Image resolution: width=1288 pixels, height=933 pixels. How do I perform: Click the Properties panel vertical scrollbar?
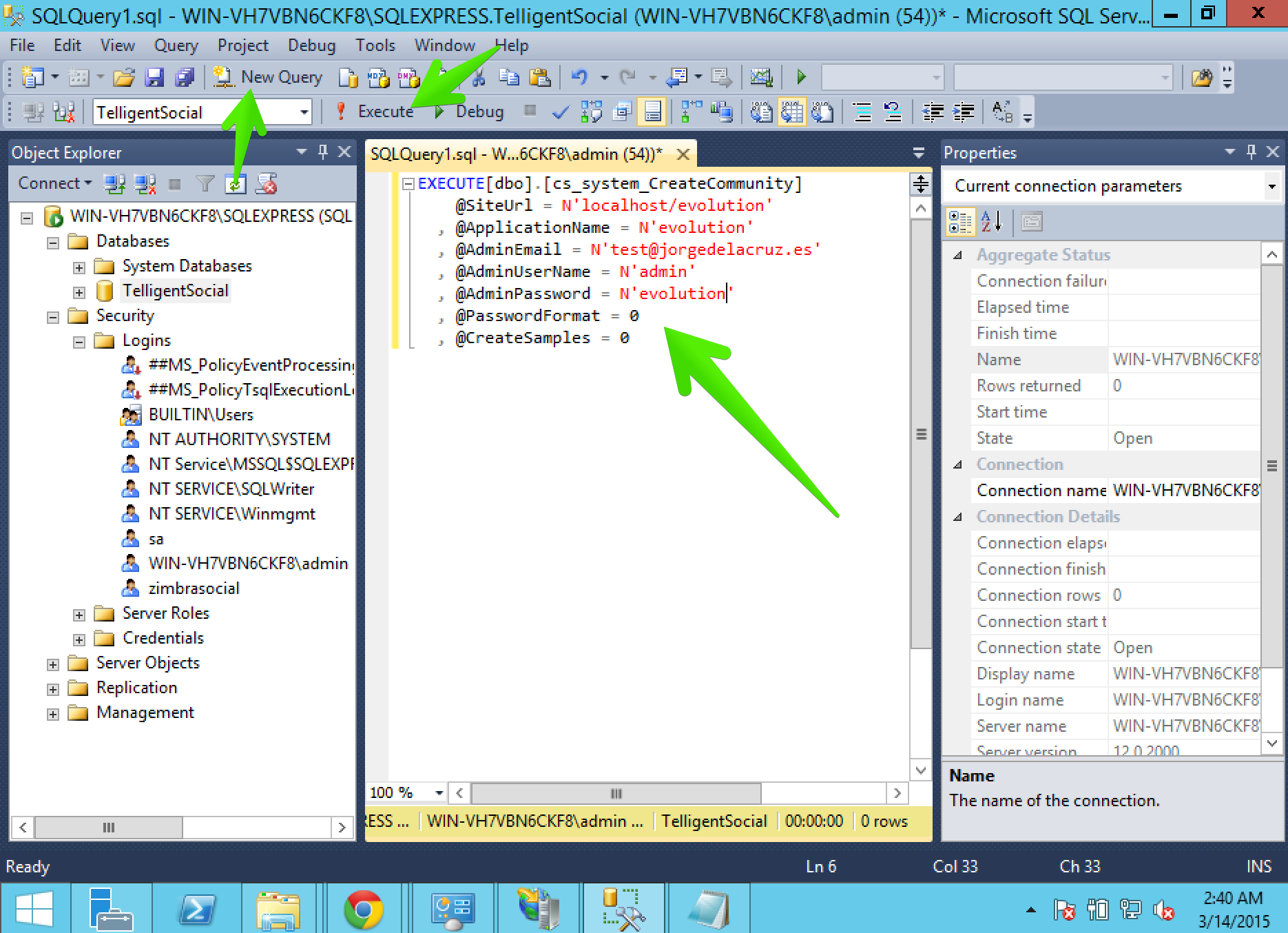1271,465
